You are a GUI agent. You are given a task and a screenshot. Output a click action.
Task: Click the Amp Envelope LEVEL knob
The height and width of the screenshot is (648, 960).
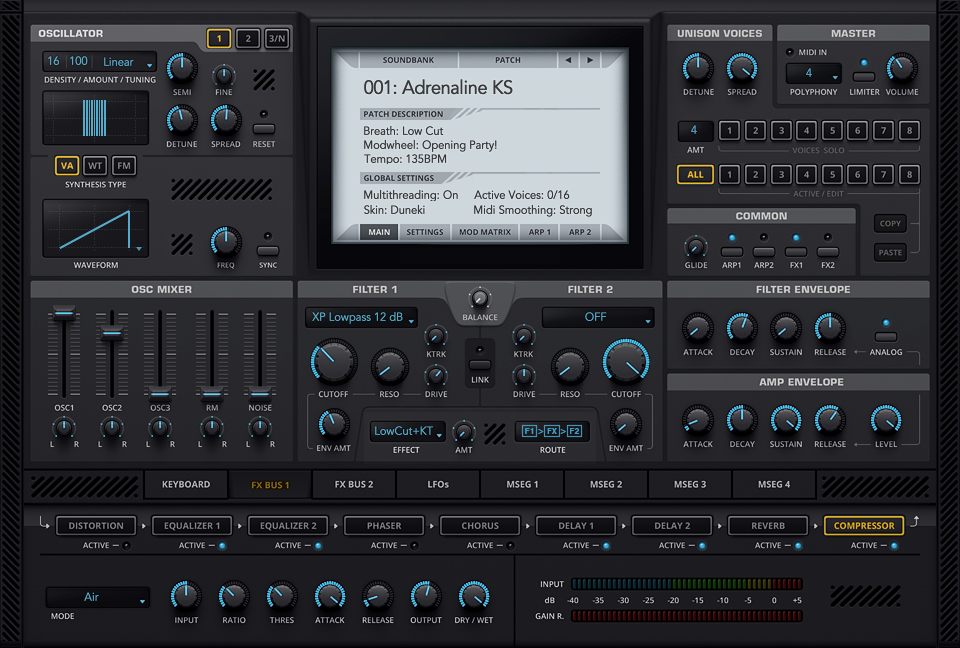(x=885, y=421)
